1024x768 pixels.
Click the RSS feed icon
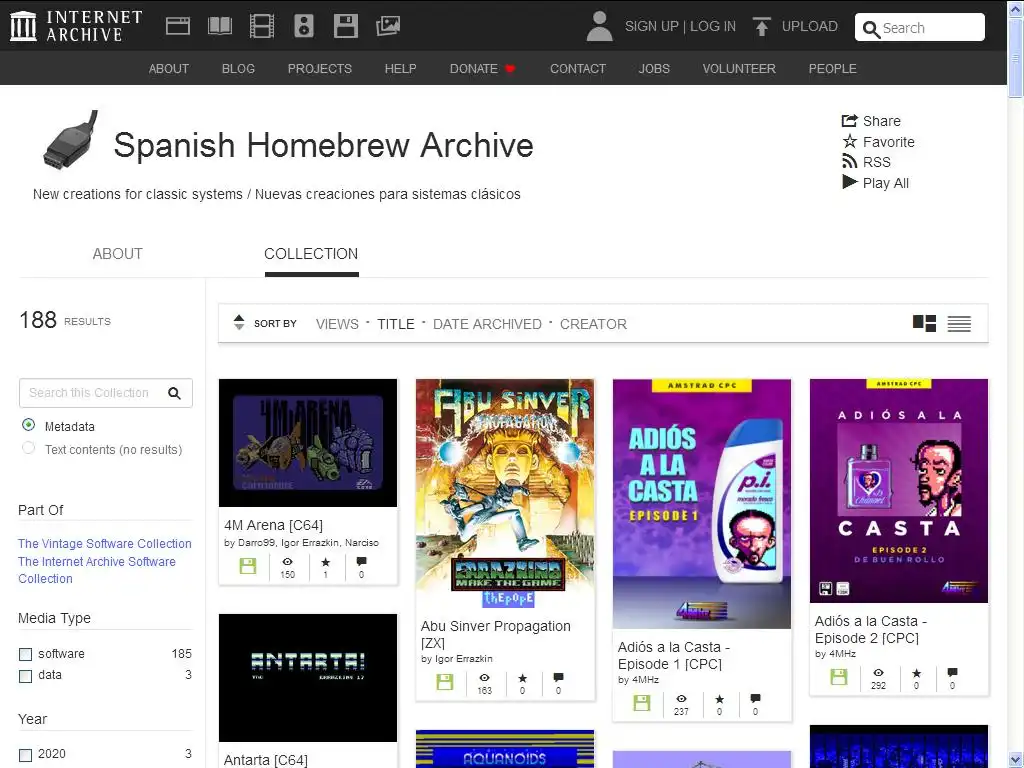[849, 161]
